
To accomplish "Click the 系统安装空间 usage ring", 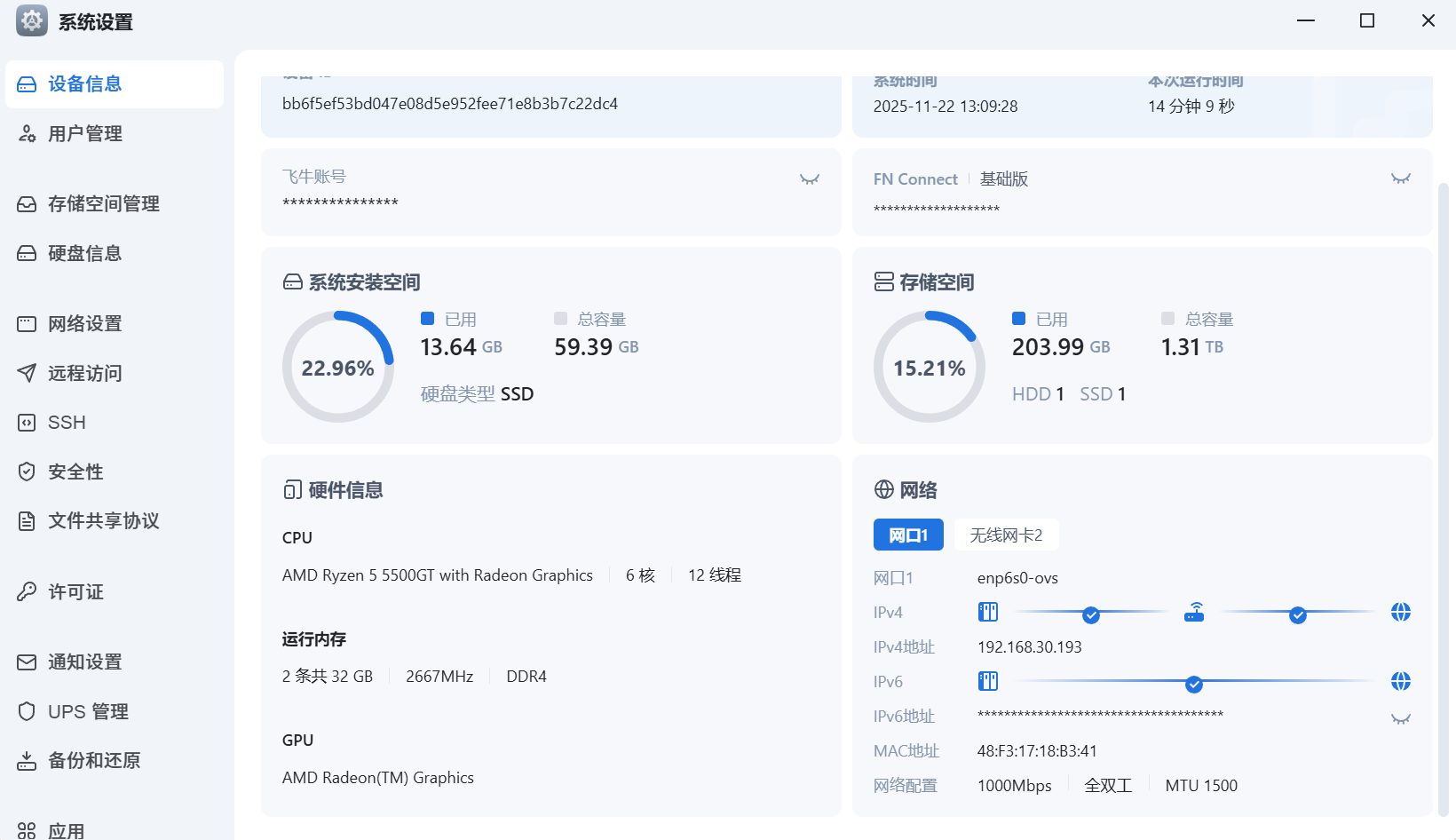I will (x=338, y=367).
